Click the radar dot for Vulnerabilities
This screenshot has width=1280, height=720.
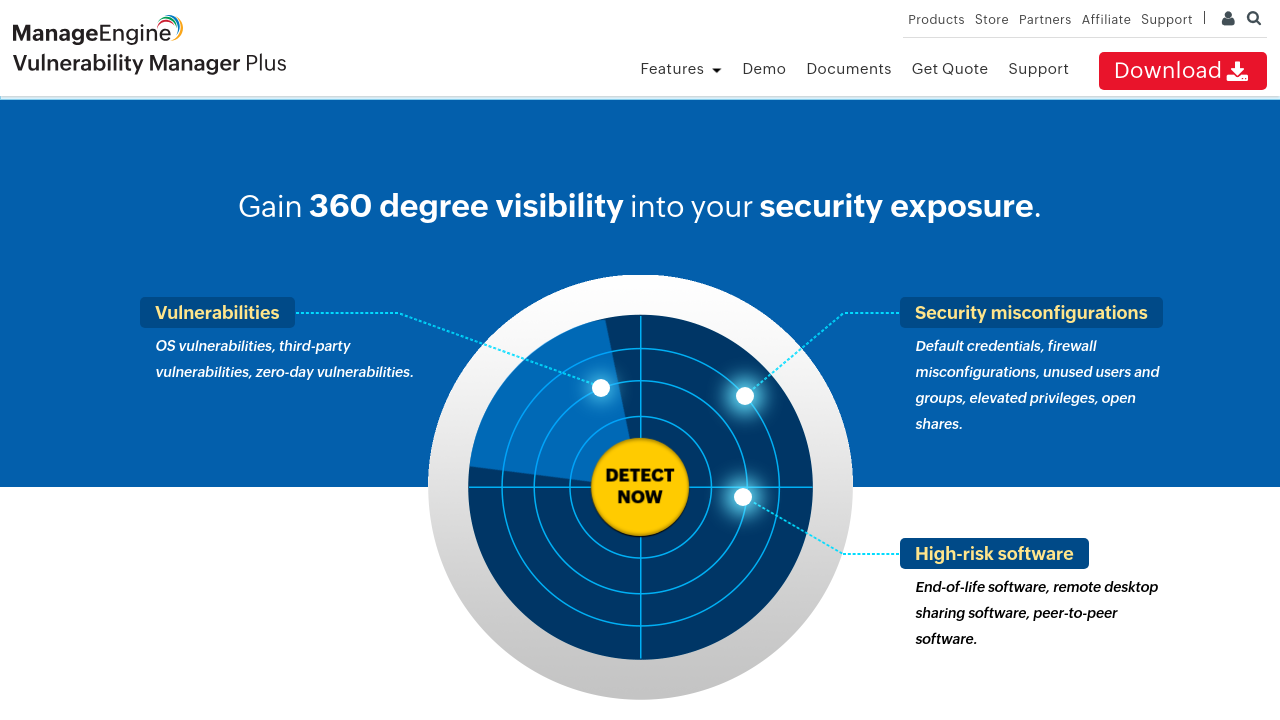(601, 388)
